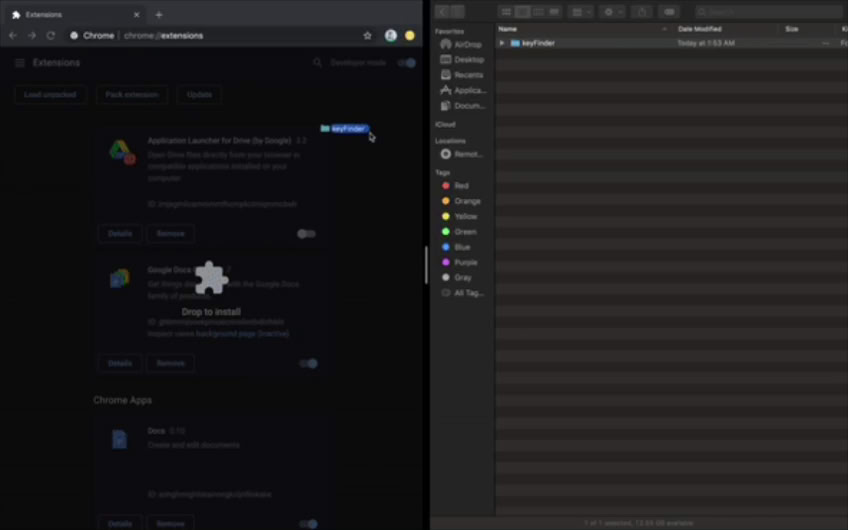This screenshot has height=530, width=848.
Task: Bookmark this page with the star
Action: click(x=367, y=36)
